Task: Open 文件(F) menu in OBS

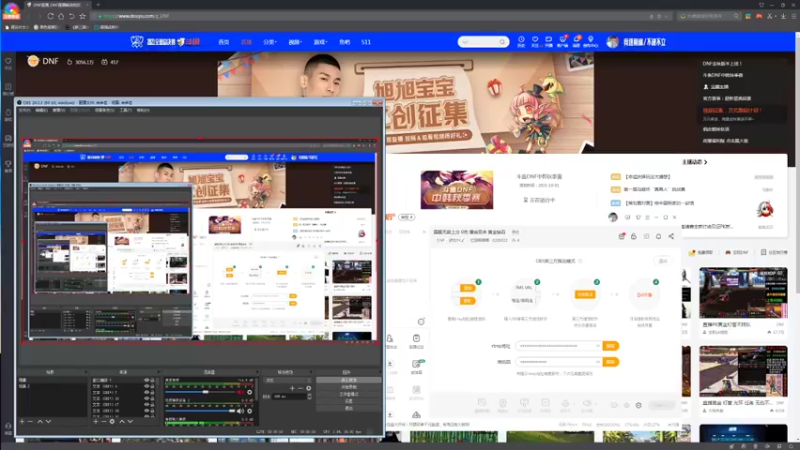Action: [24, 110]
